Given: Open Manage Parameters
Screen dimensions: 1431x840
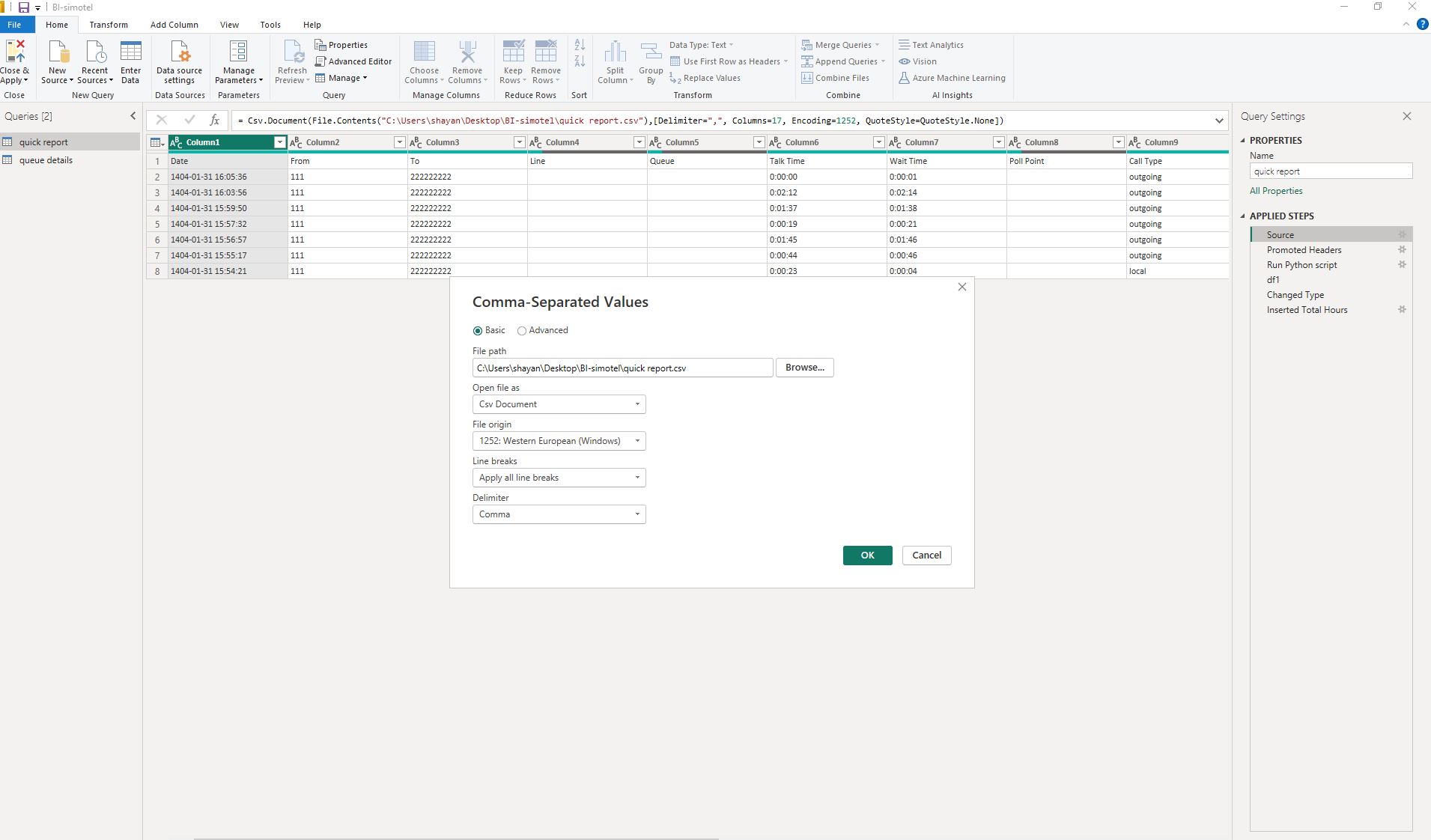Looking at the screenshot, I should coord(238,61).
